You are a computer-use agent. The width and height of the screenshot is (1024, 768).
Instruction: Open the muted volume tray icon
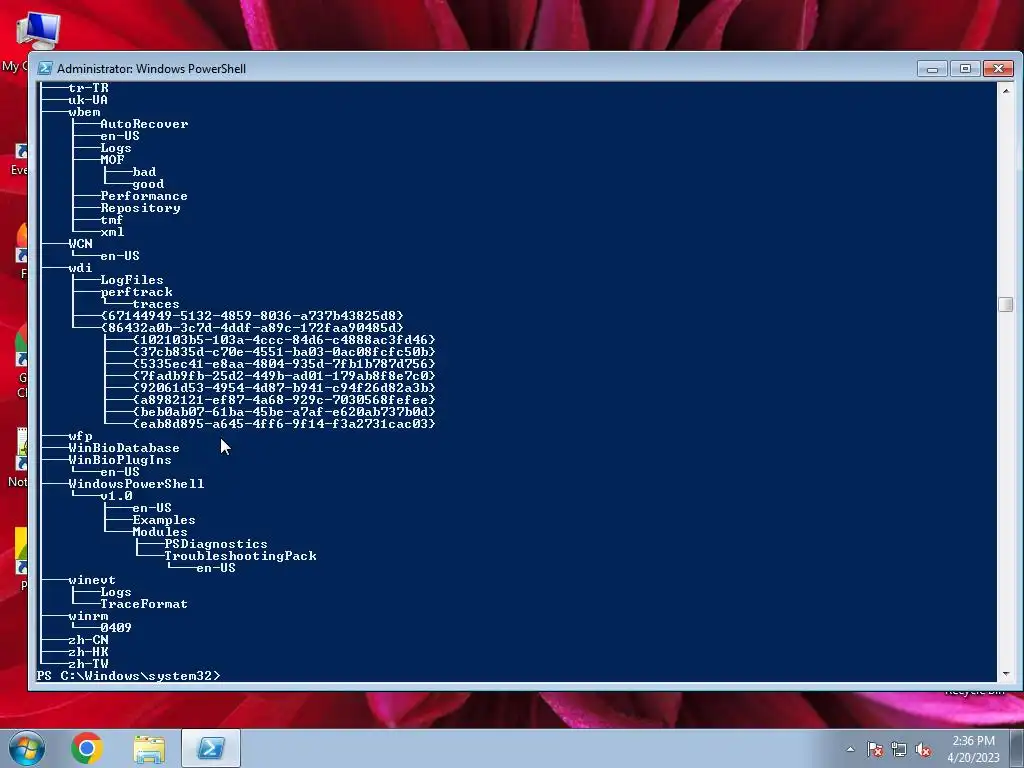[x=923, y=749]
